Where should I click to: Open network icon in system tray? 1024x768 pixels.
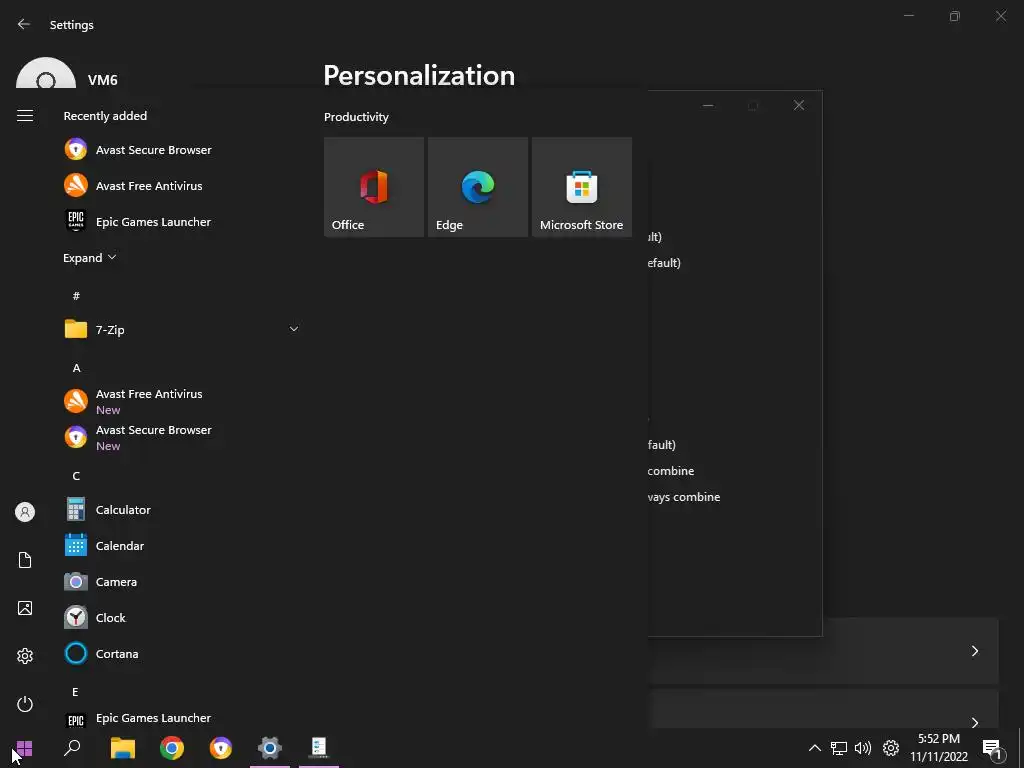tap(839, 748)
